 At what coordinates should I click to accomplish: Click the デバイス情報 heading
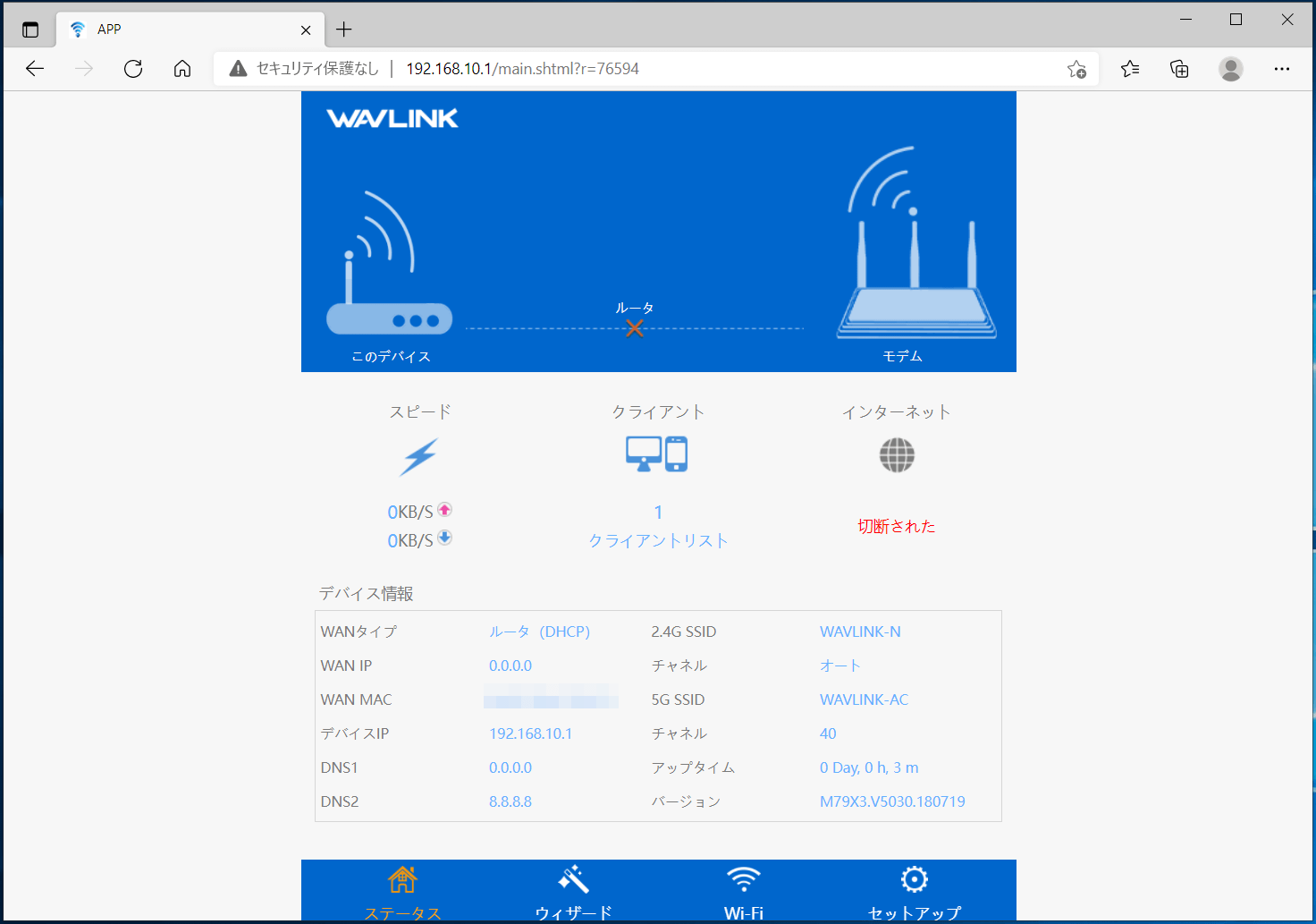(x=367, y=594)
